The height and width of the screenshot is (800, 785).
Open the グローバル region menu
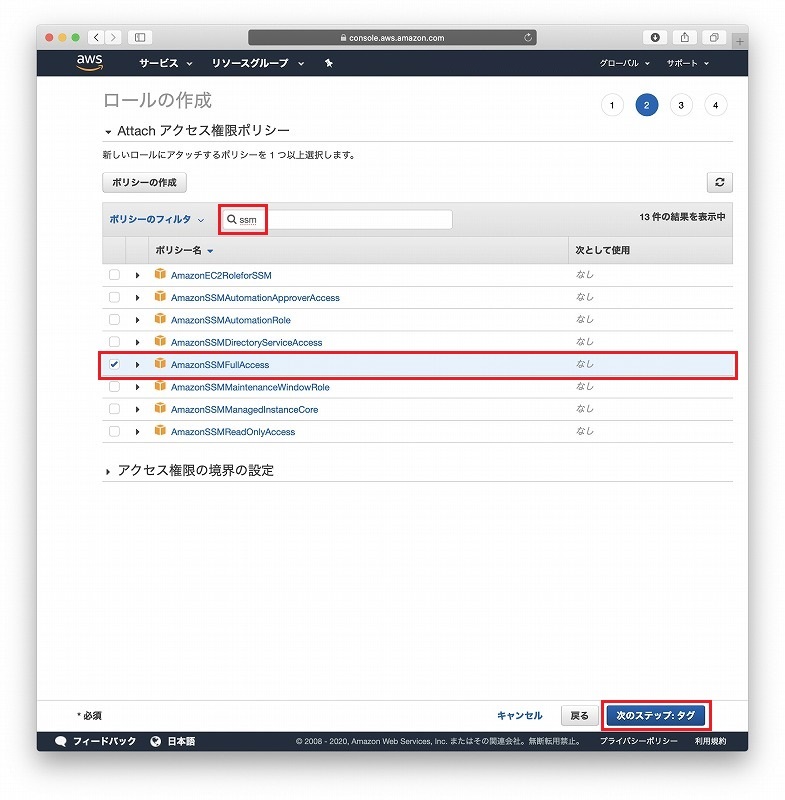pyautogui.click(x=624, y=63)
